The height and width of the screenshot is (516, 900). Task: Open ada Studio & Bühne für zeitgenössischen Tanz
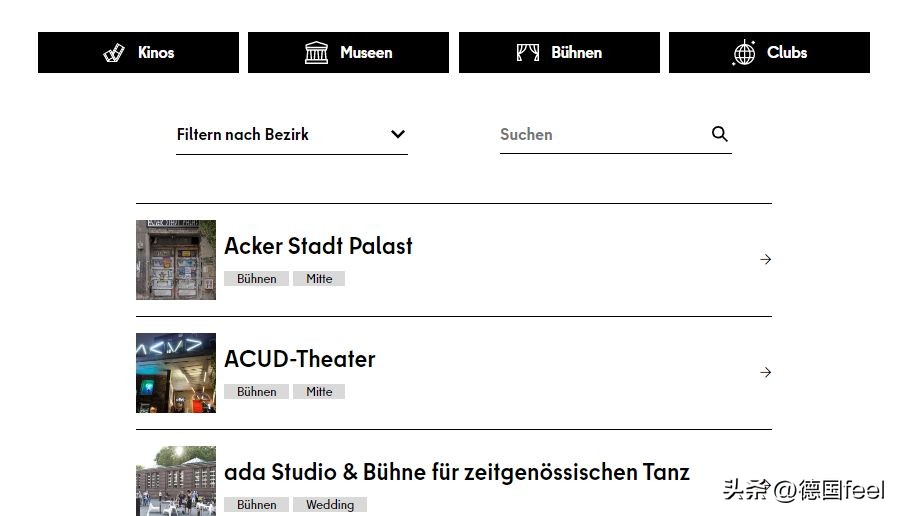pos(456,472)
